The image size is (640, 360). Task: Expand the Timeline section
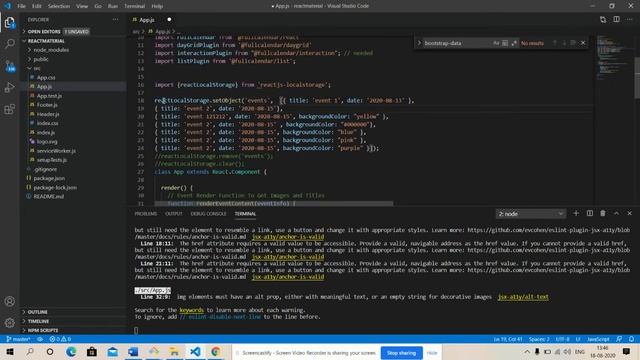[x=38, y=321]
